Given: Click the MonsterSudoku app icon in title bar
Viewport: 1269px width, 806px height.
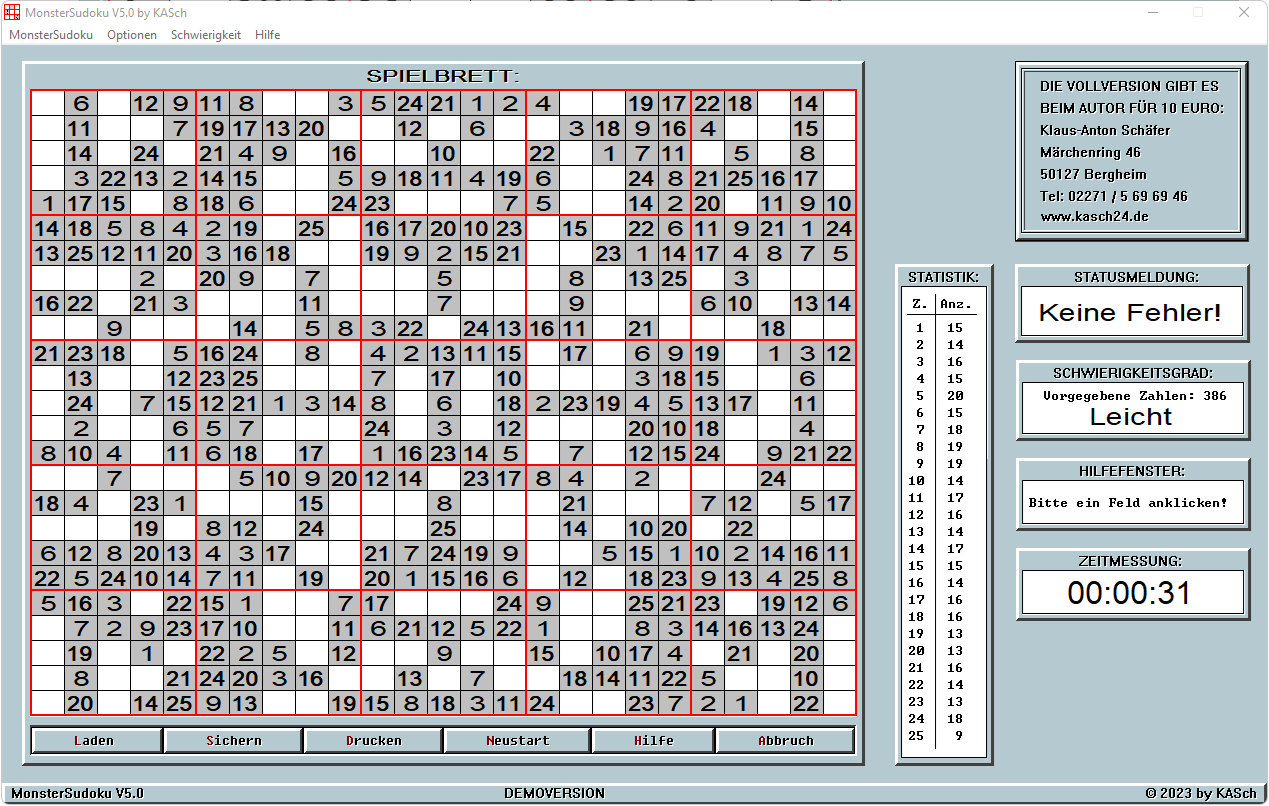Looking at the screenshot, I should (12, 13).
